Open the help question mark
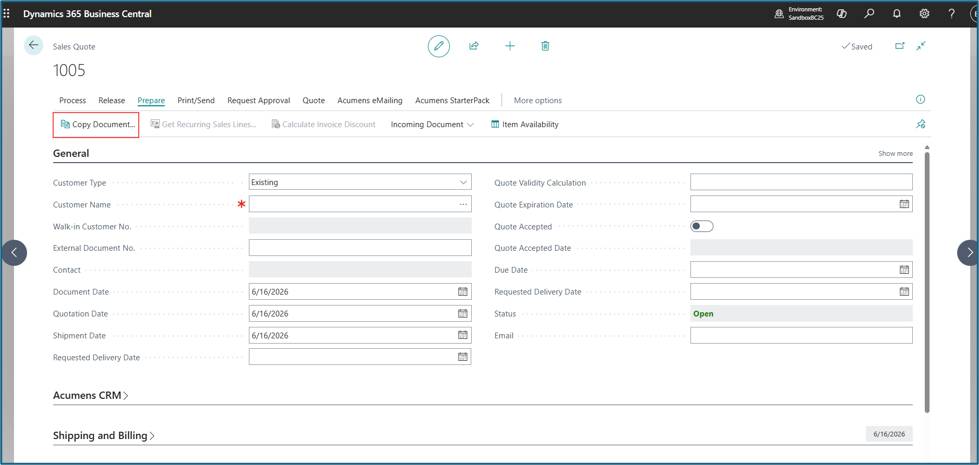This screenshot has width=979, height=465. (952, 14)
